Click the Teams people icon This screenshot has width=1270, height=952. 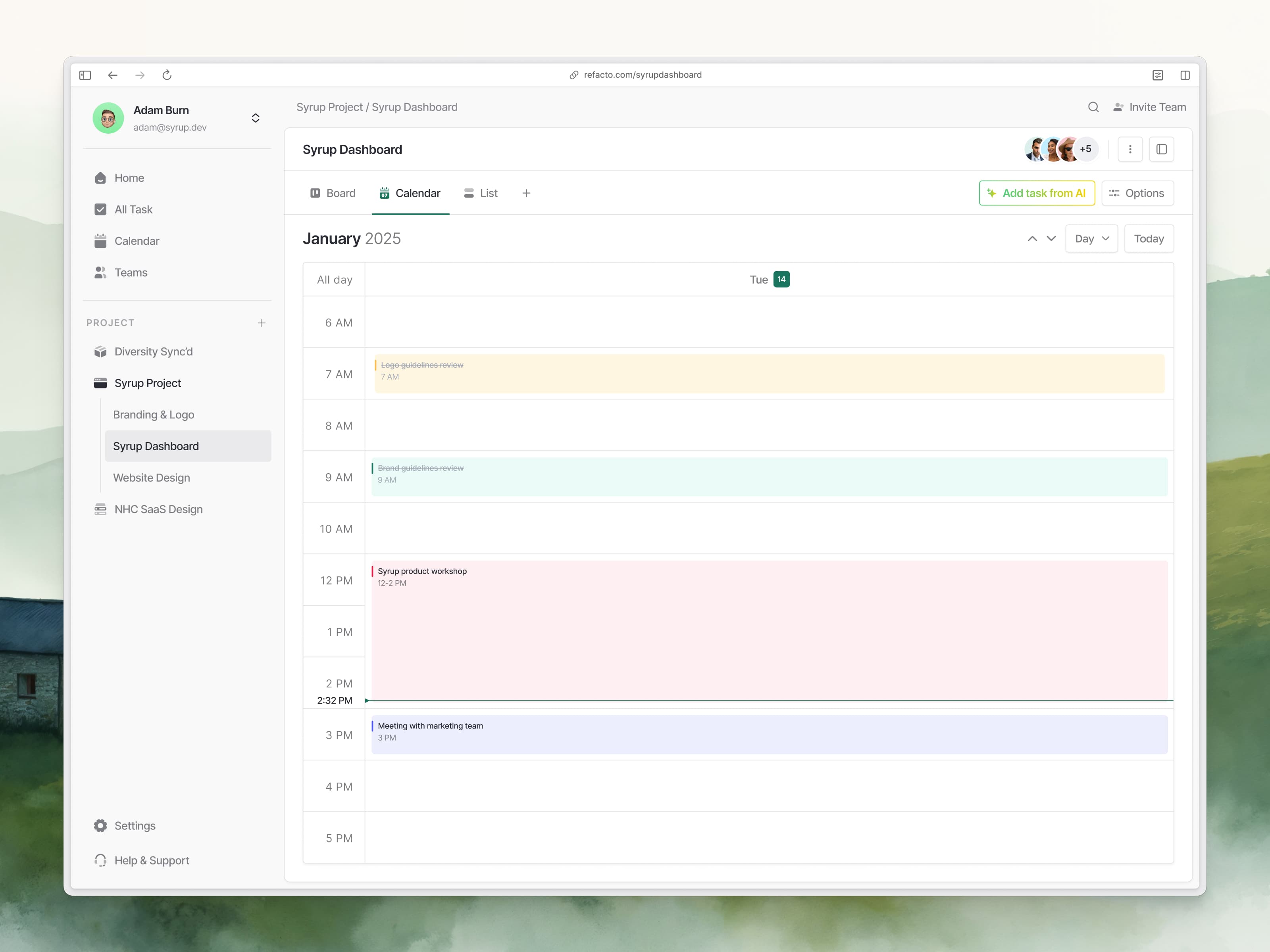100,273
